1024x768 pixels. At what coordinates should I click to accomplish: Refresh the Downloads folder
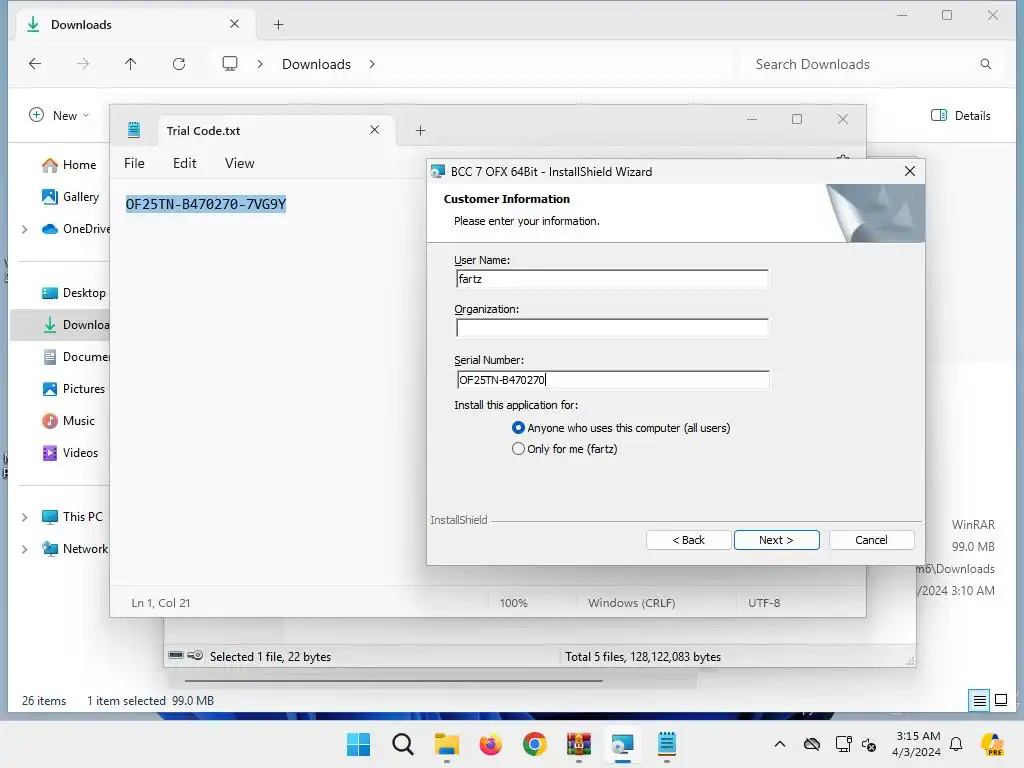(x=179, y=64)
